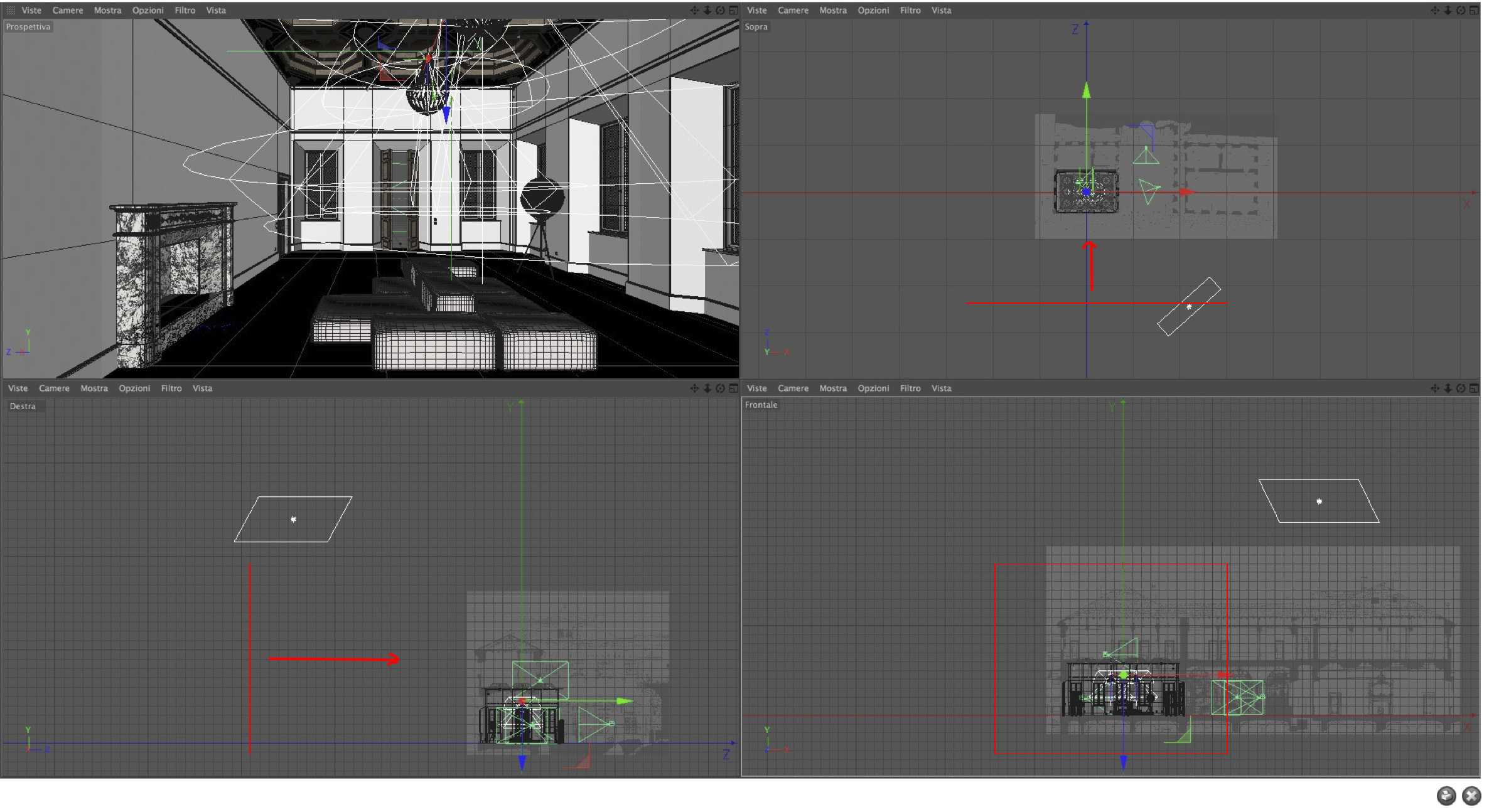The image size is (1489, 812).
Task: Click zoom (dolly) icon in Prospettiva viewport
Action: (707, 11)
